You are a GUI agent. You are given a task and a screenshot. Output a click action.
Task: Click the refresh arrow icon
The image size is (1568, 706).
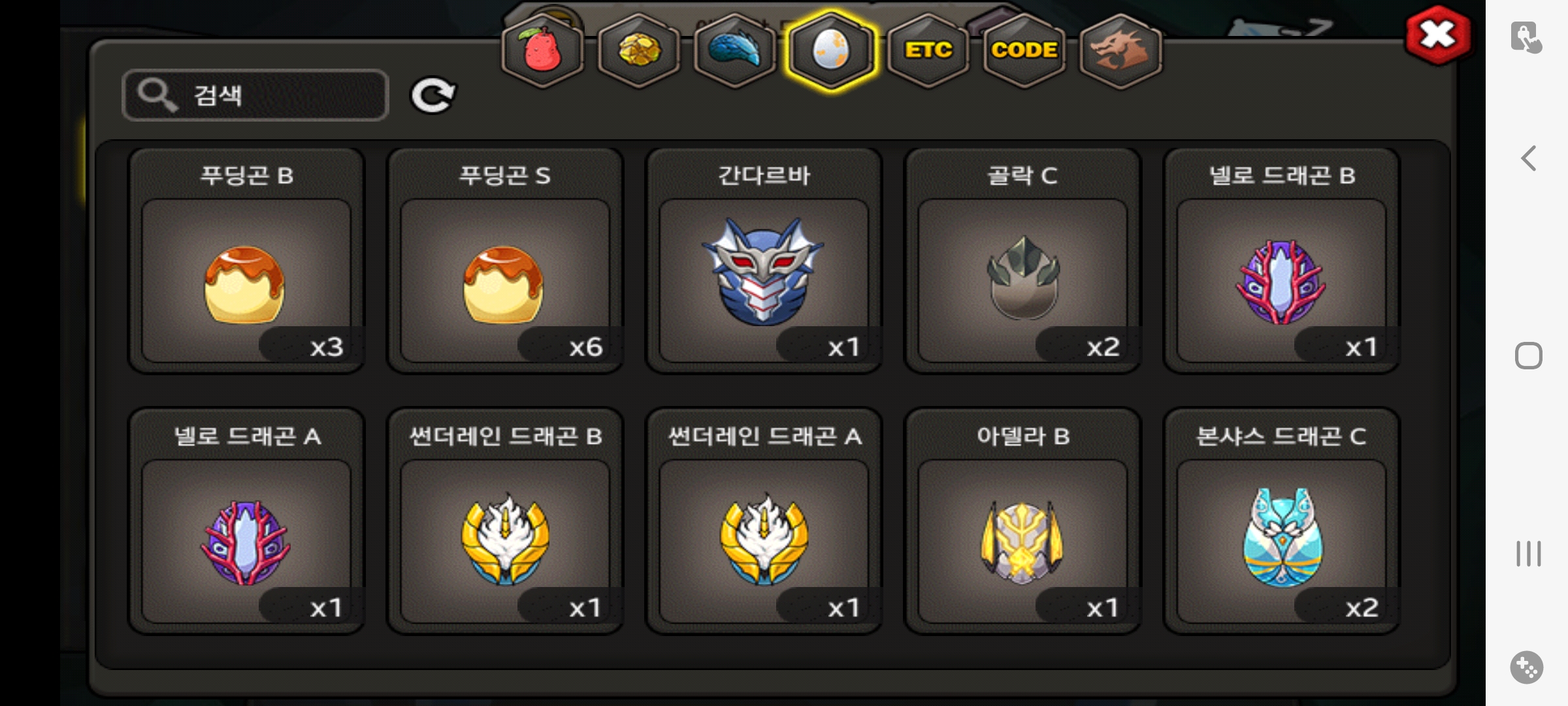click(433, 95)
